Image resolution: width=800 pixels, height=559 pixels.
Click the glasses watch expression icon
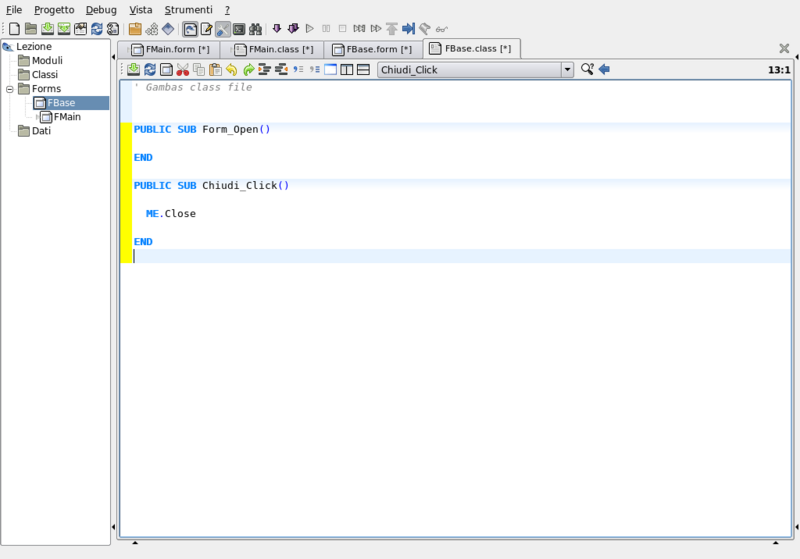click(x=441, y=29)
